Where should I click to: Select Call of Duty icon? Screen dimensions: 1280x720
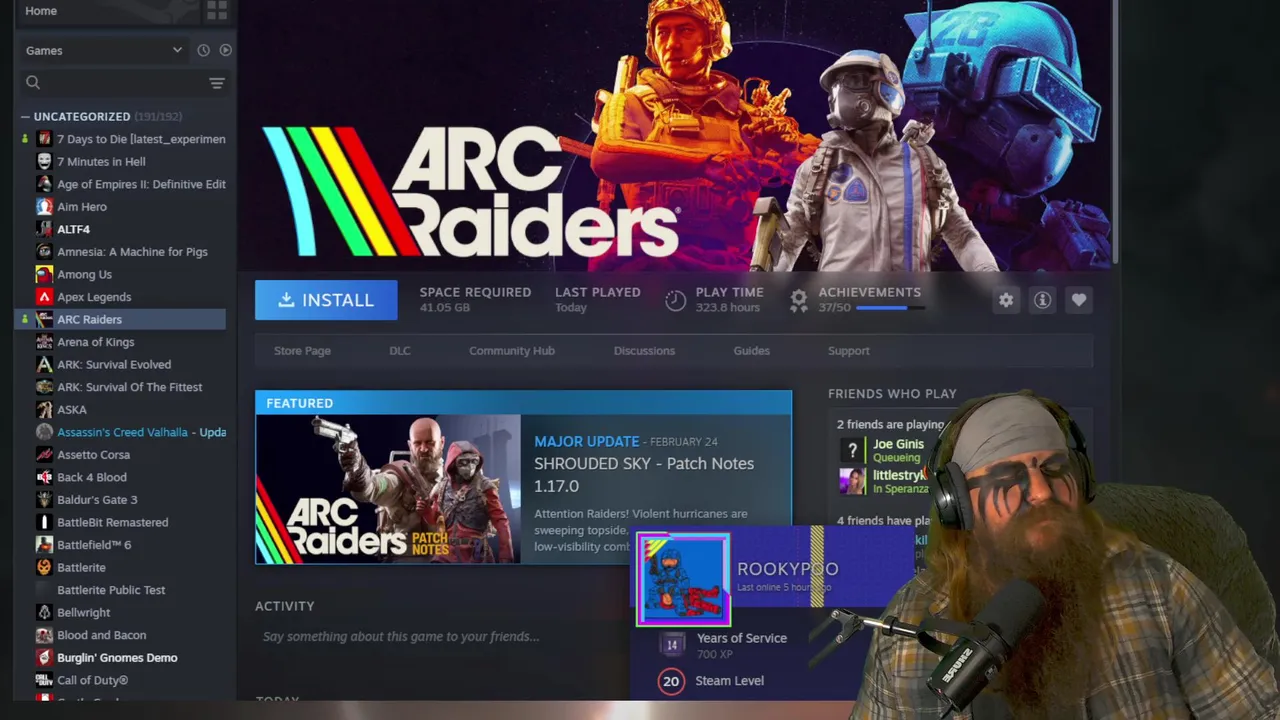coord(44,680)
